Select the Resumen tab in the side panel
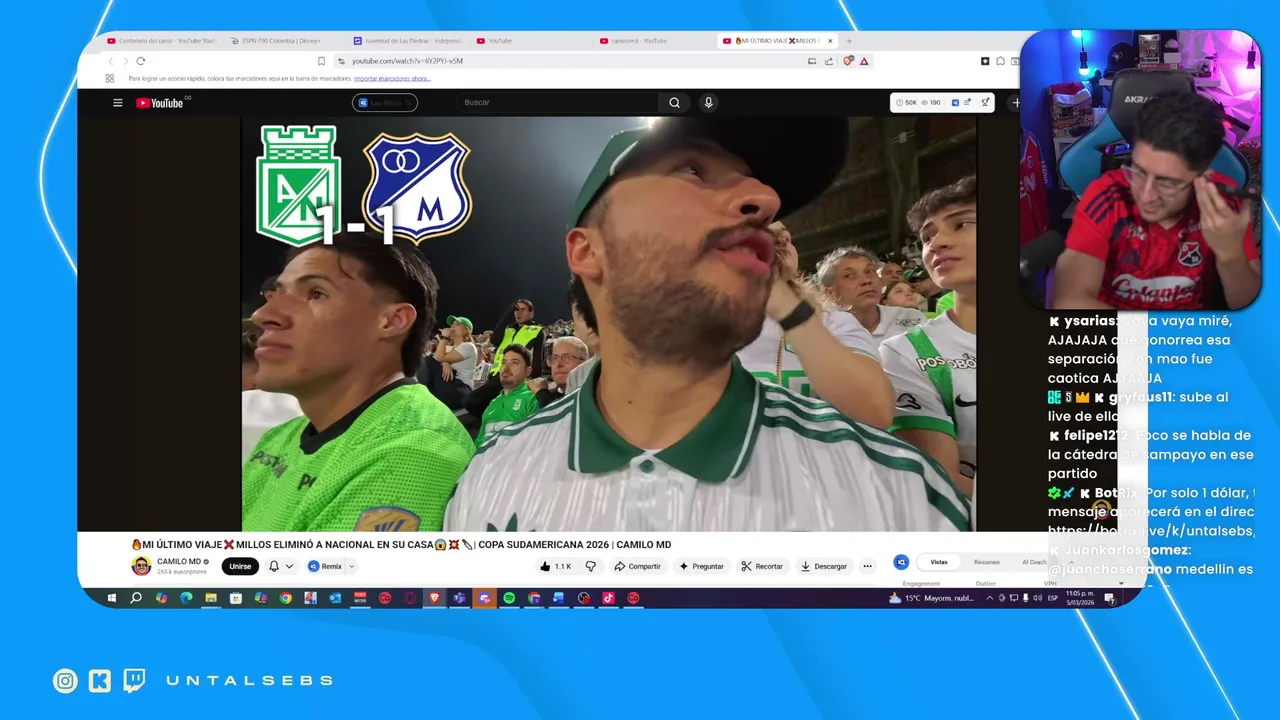 [986, 562]
